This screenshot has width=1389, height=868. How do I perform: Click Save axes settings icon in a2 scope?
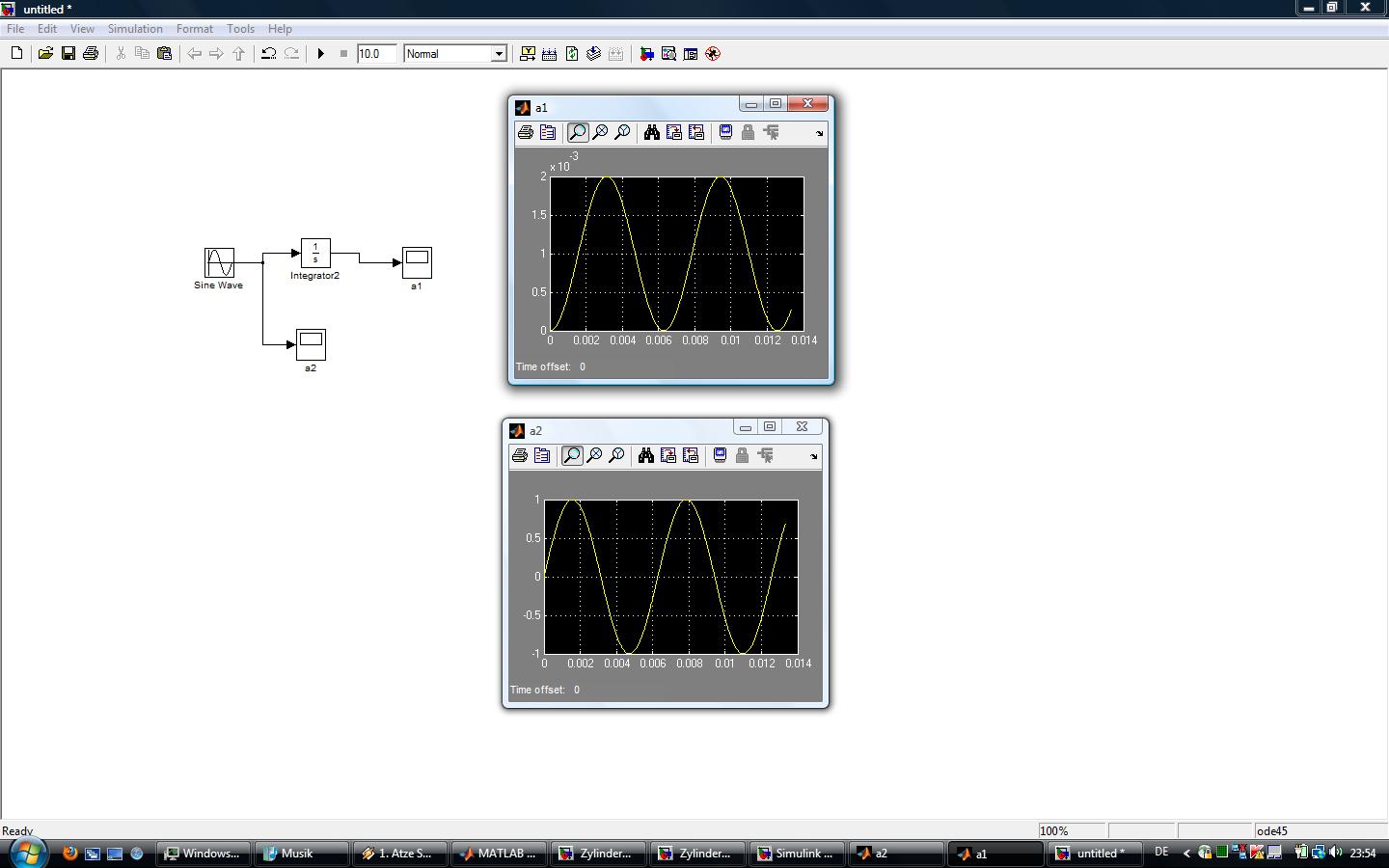click(x=668, y=456)
